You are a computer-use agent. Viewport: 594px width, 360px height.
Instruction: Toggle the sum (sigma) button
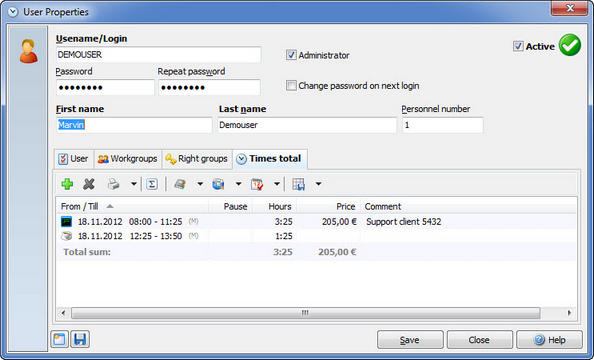point(152,184)
